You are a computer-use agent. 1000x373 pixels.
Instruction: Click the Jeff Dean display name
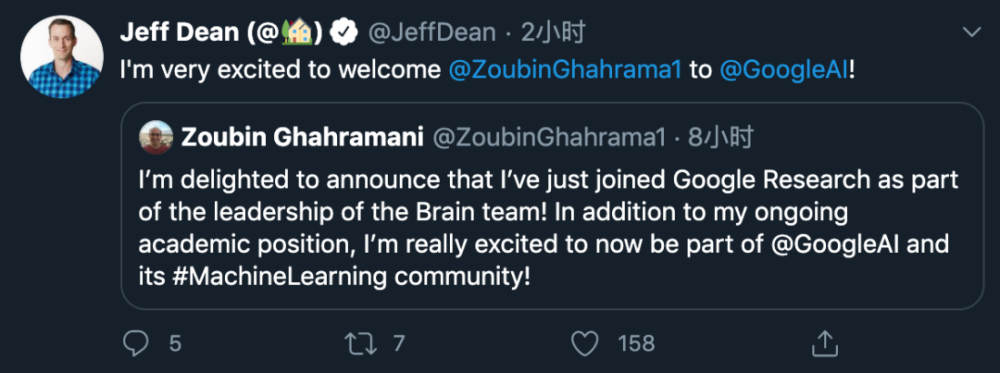click(224, 33)
